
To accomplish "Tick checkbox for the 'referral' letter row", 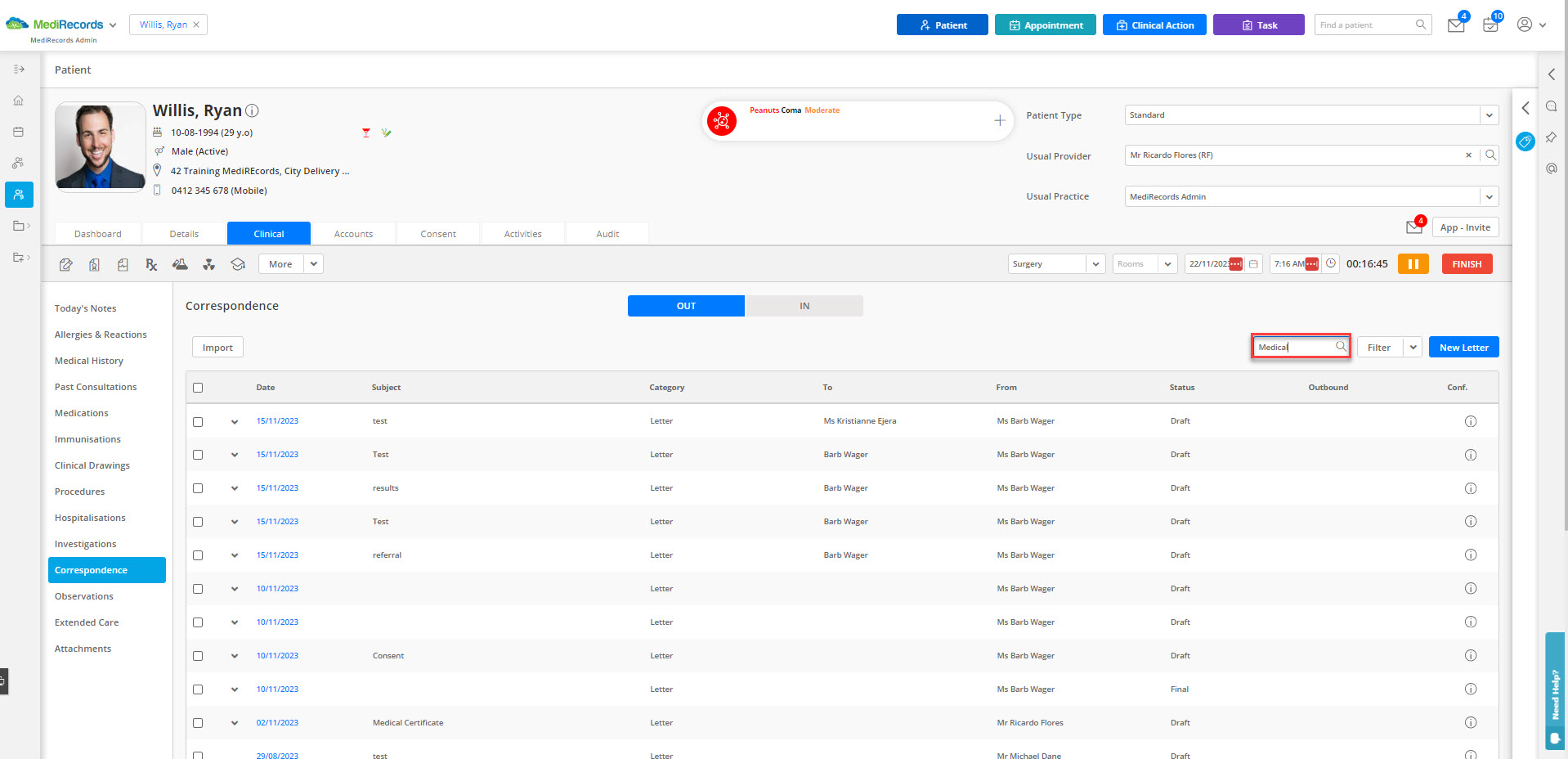I will (198, 555).
